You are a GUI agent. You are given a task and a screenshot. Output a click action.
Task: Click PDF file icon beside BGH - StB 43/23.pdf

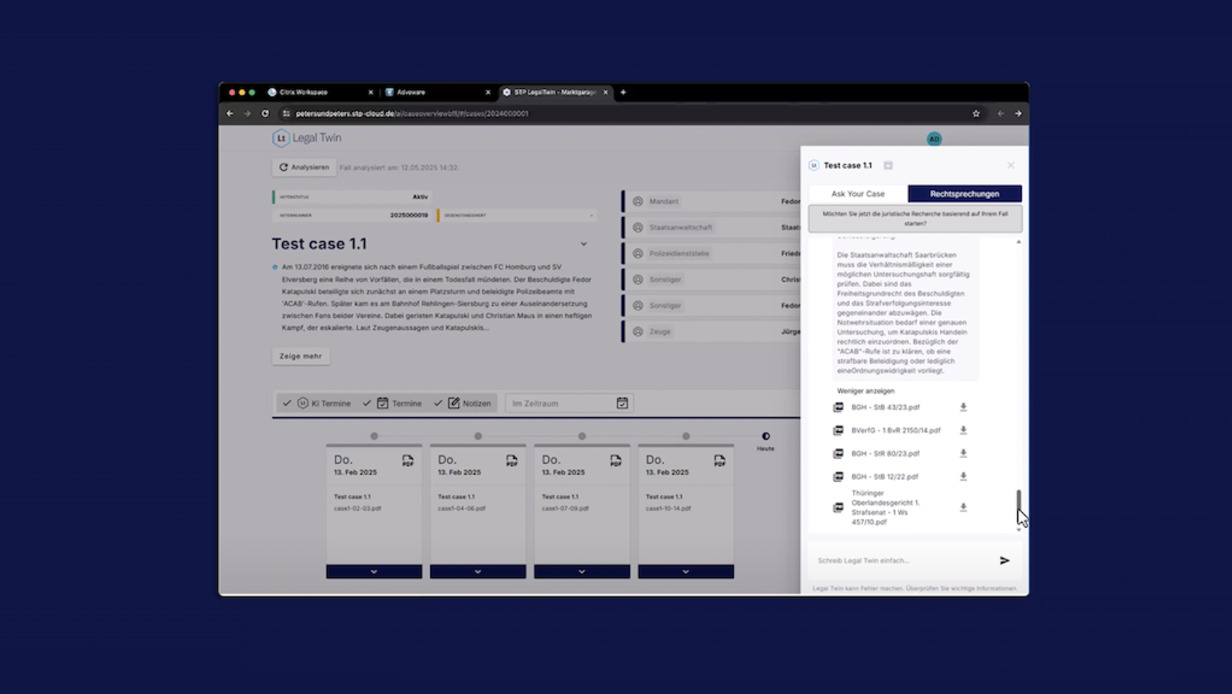839,407
